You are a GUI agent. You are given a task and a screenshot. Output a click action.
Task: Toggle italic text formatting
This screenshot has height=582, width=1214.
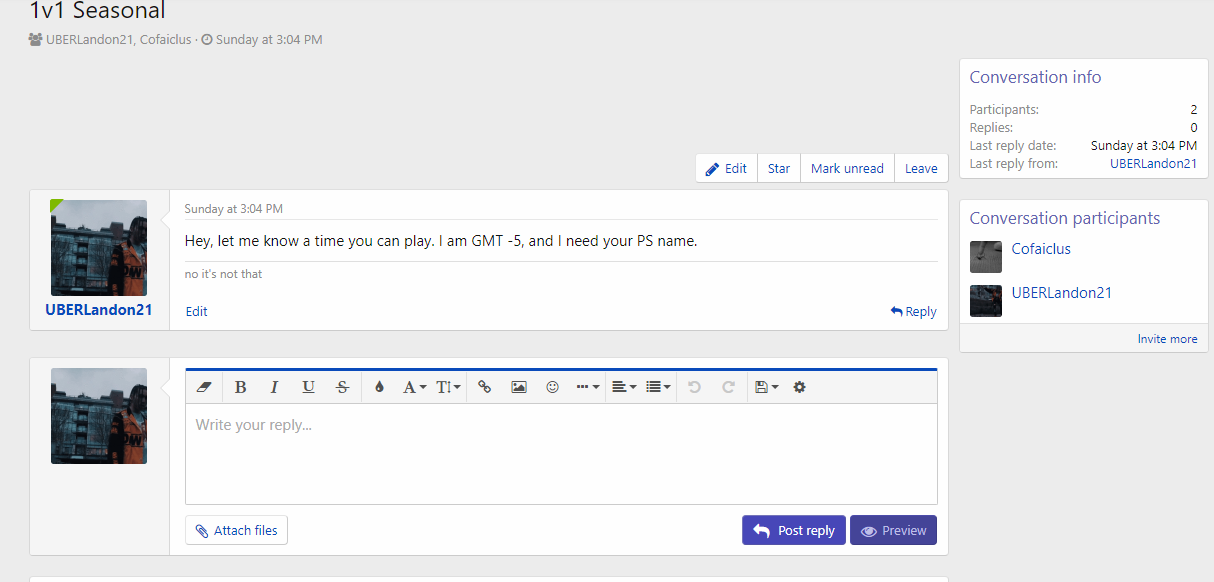pyautogui.click(x=274, y=387)
